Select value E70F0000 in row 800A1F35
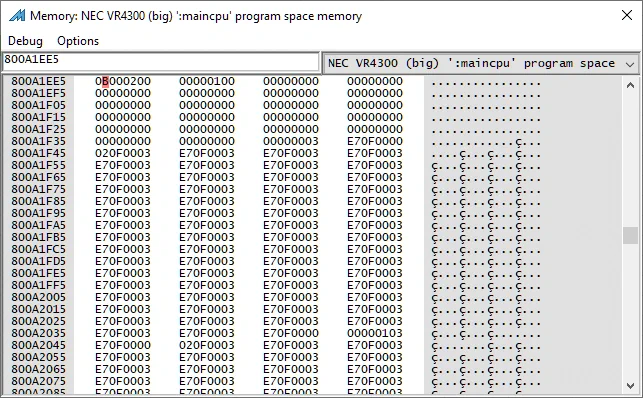The height and width of the screenshot is (398, 643). (375, 141)
